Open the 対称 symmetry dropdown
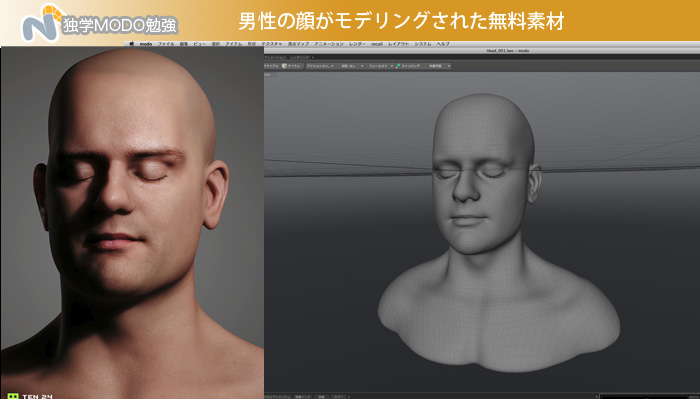This screenshot has width=700, height=399. [x=352, y=66]
